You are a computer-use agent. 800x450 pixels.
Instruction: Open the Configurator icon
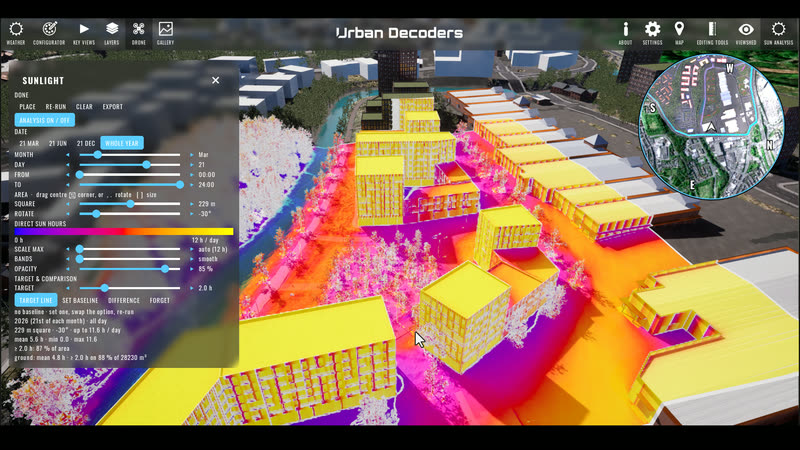(x=49, y=33)
